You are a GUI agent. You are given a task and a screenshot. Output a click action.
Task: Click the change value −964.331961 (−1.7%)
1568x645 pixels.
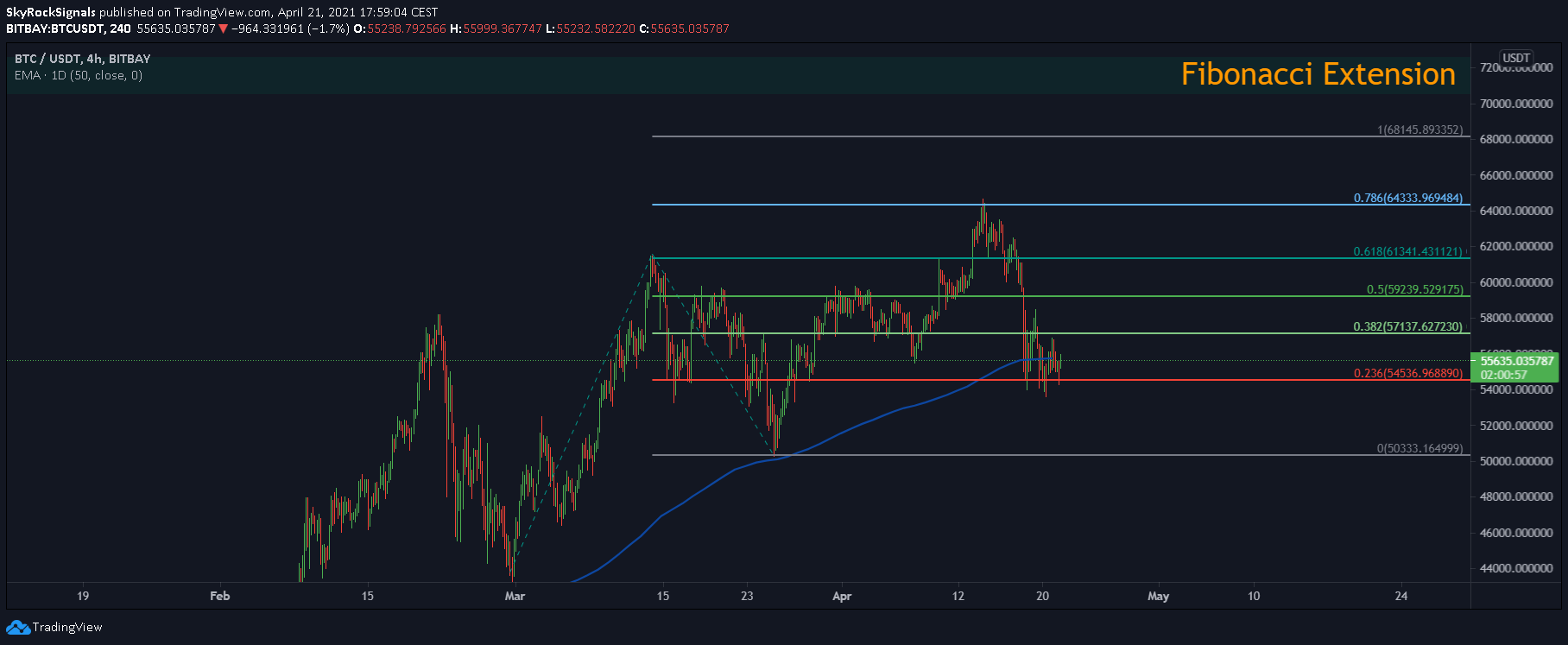point(290,28)
